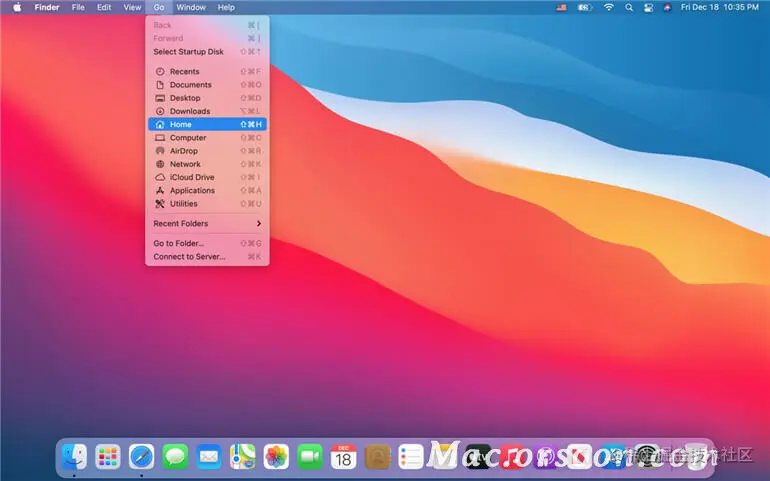
Task: Open the View menu
Action: 132,7
